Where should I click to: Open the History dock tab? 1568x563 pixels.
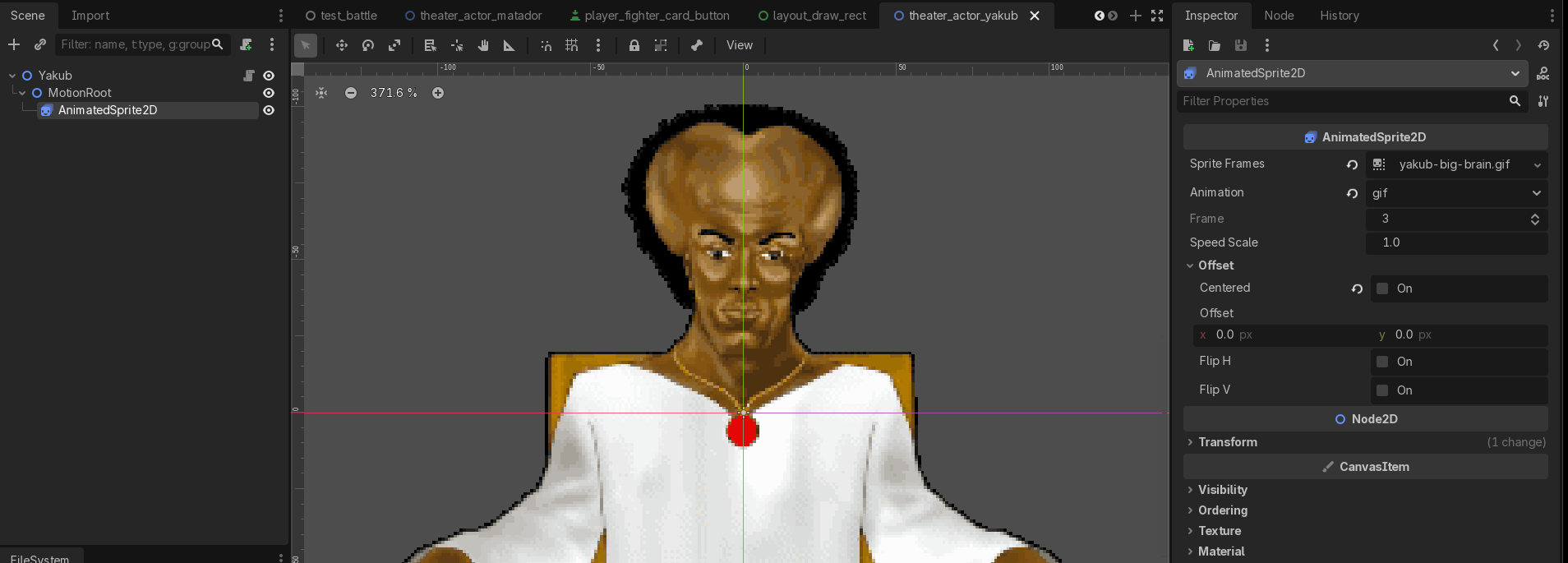pyautogui.click(x=1340, y=16)
